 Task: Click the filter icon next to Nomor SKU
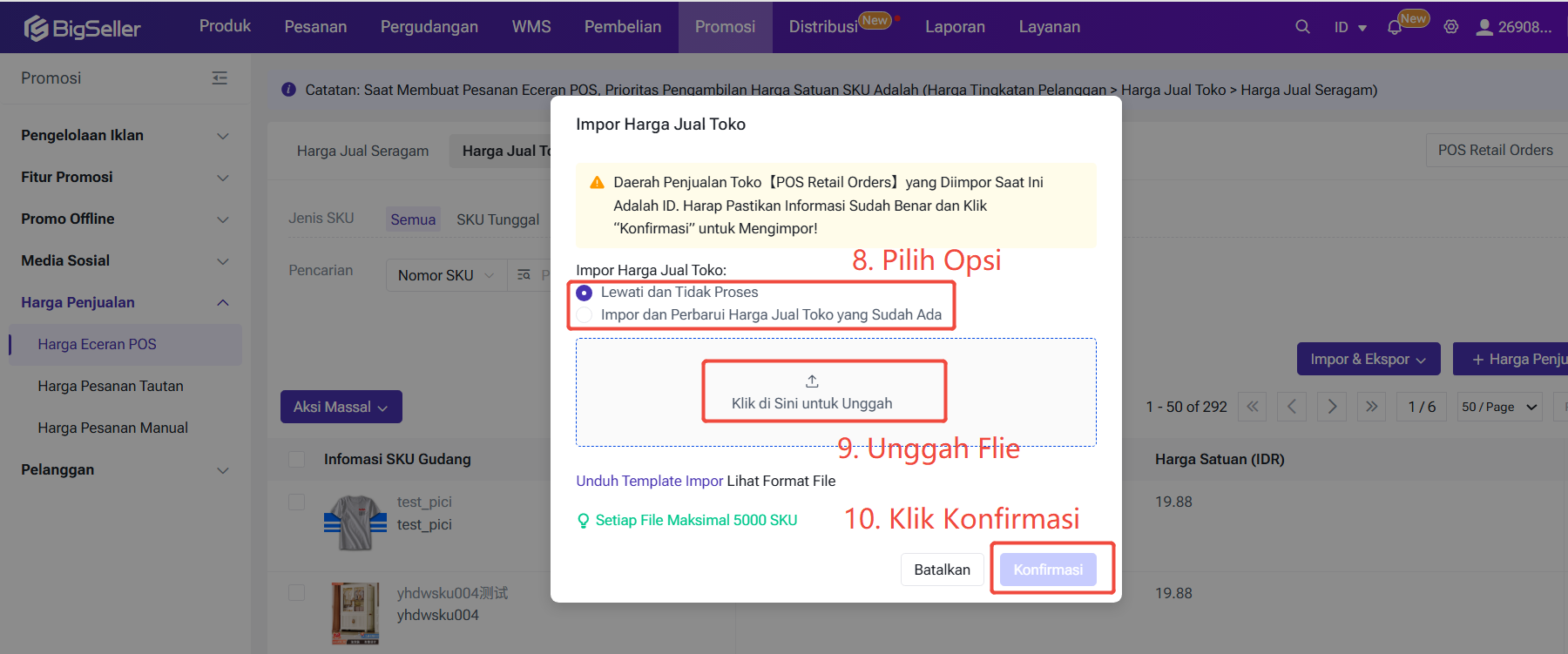tap(524, 275)
